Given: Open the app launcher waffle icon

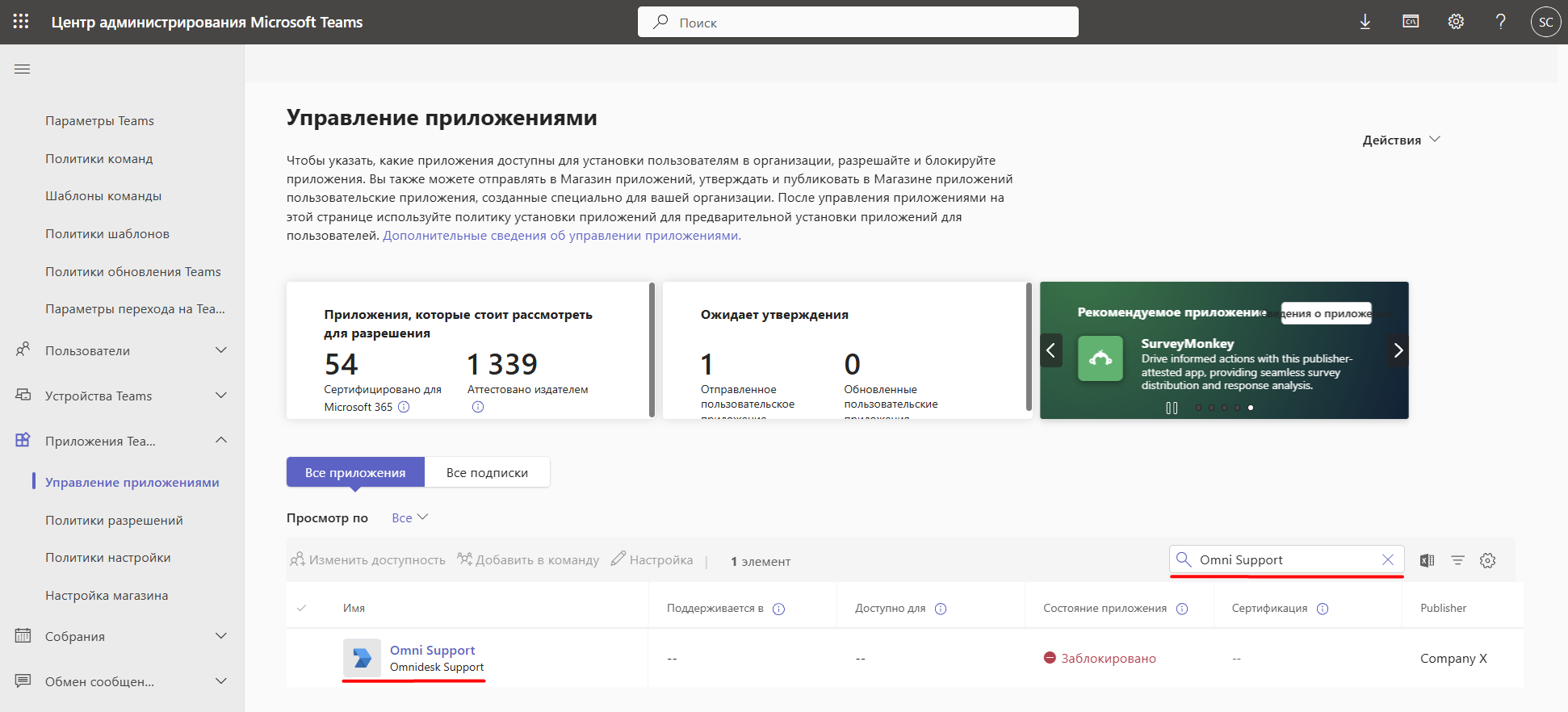Looking at the screenshot, I should (21, 22).
